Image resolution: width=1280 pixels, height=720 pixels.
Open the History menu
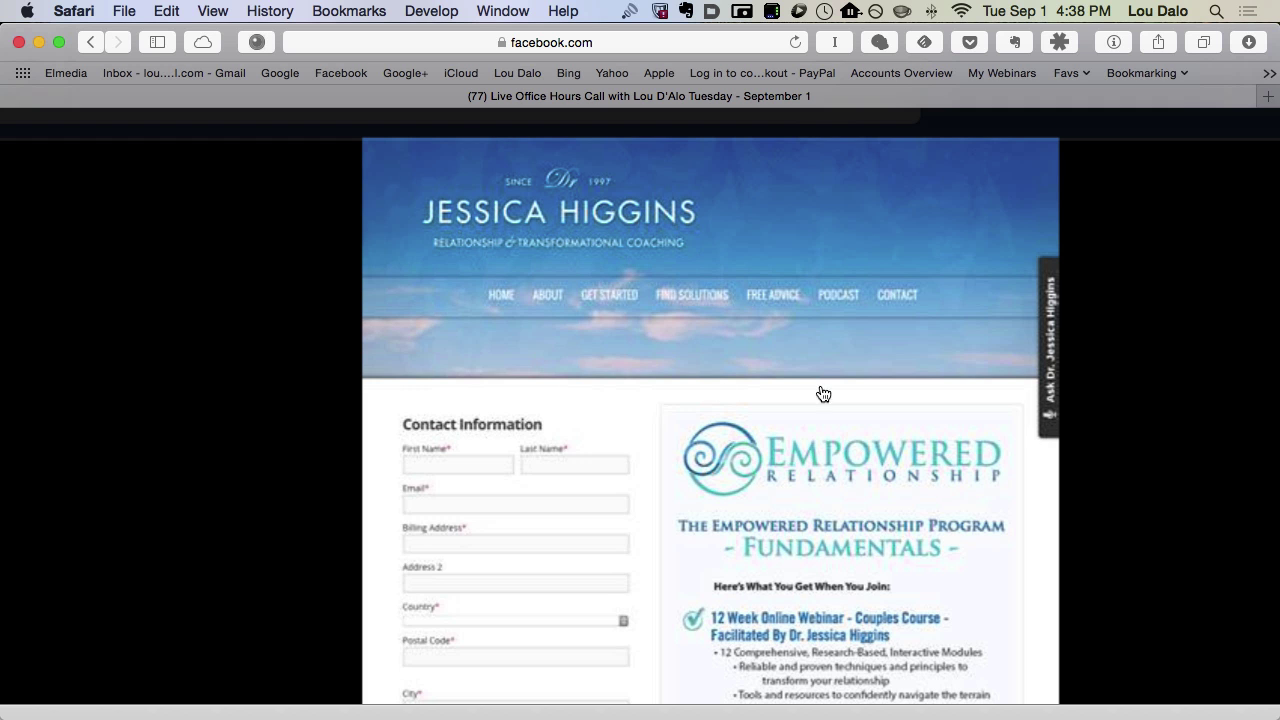point(270,11)
